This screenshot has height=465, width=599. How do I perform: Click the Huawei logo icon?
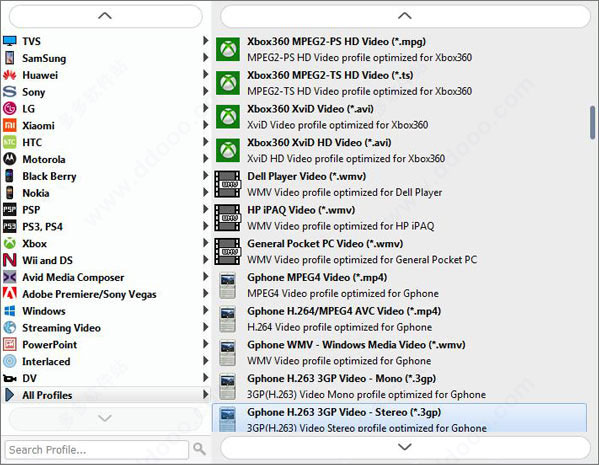pyautogui.click(x=10, y=75)
